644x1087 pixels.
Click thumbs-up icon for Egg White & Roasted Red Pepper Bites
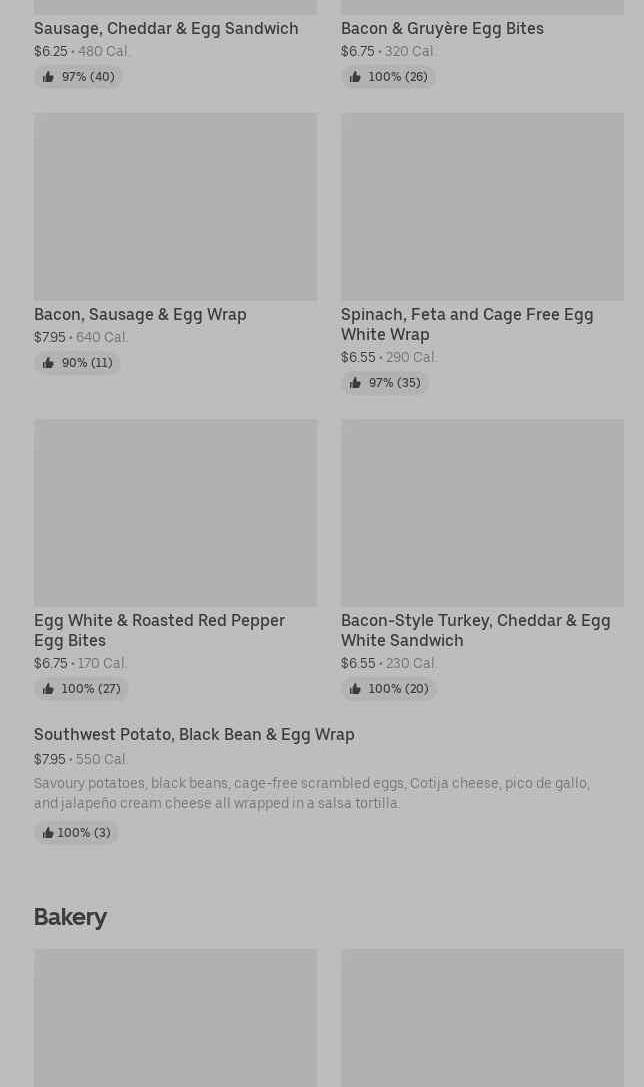(48, 689)
